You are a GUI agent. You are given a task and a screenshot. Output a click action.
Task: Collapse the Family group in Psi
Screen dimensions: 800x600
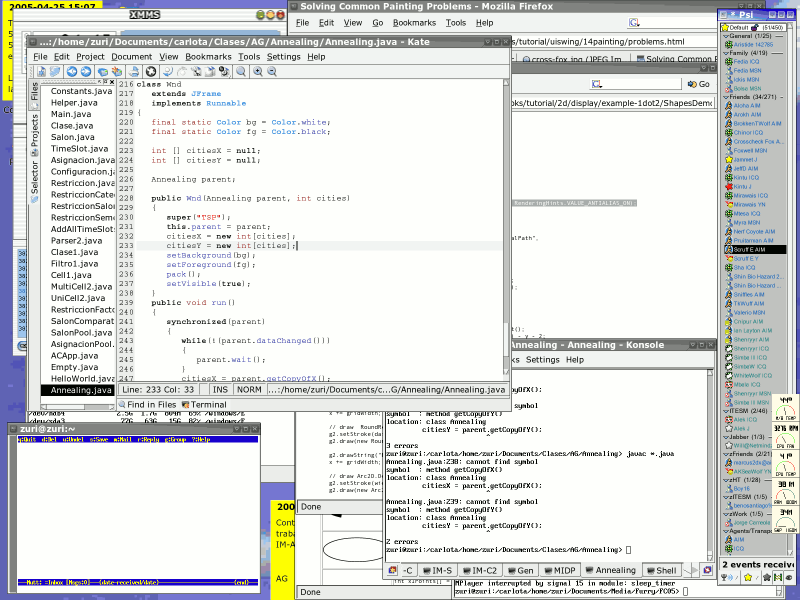click(727, 53)
